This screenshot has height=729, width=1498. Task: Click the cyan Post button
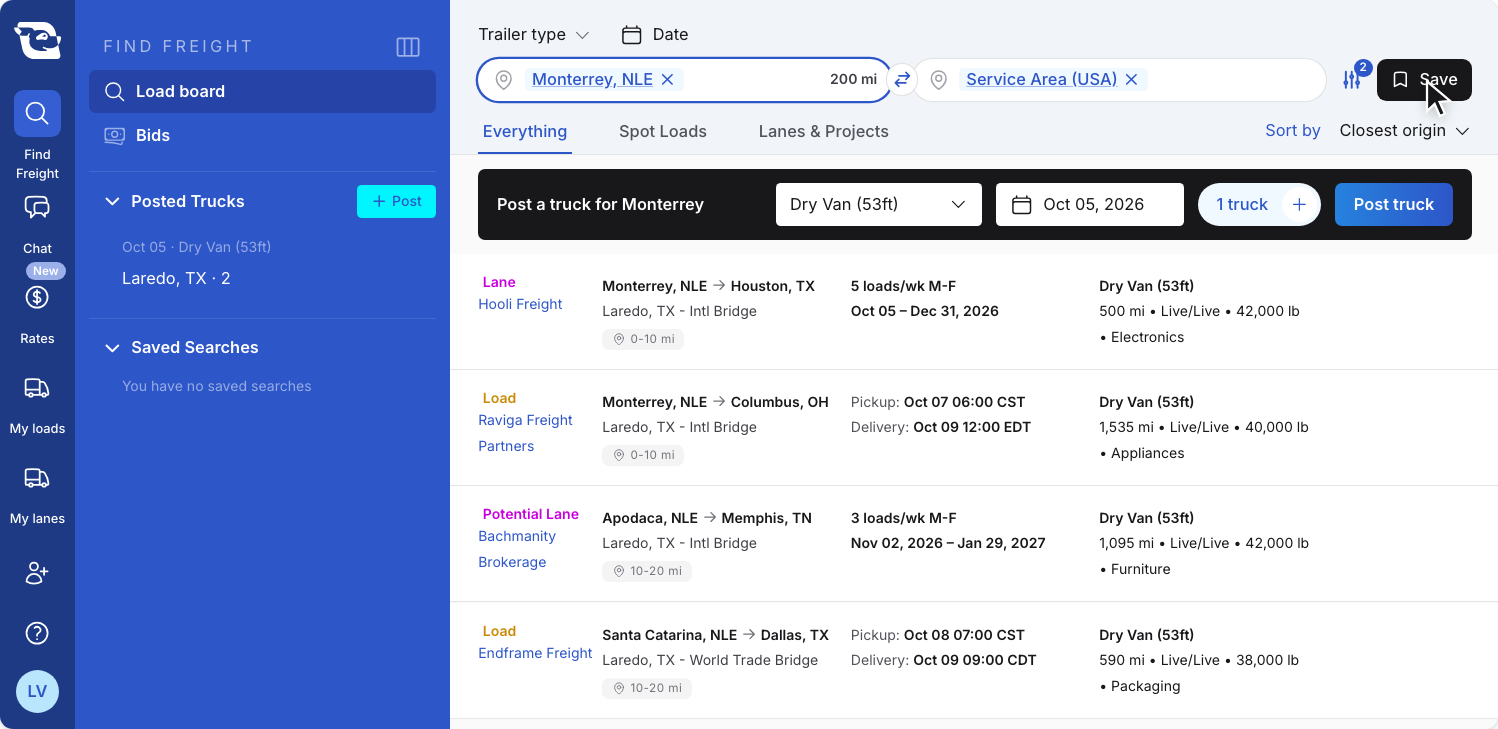pos(396,201)
